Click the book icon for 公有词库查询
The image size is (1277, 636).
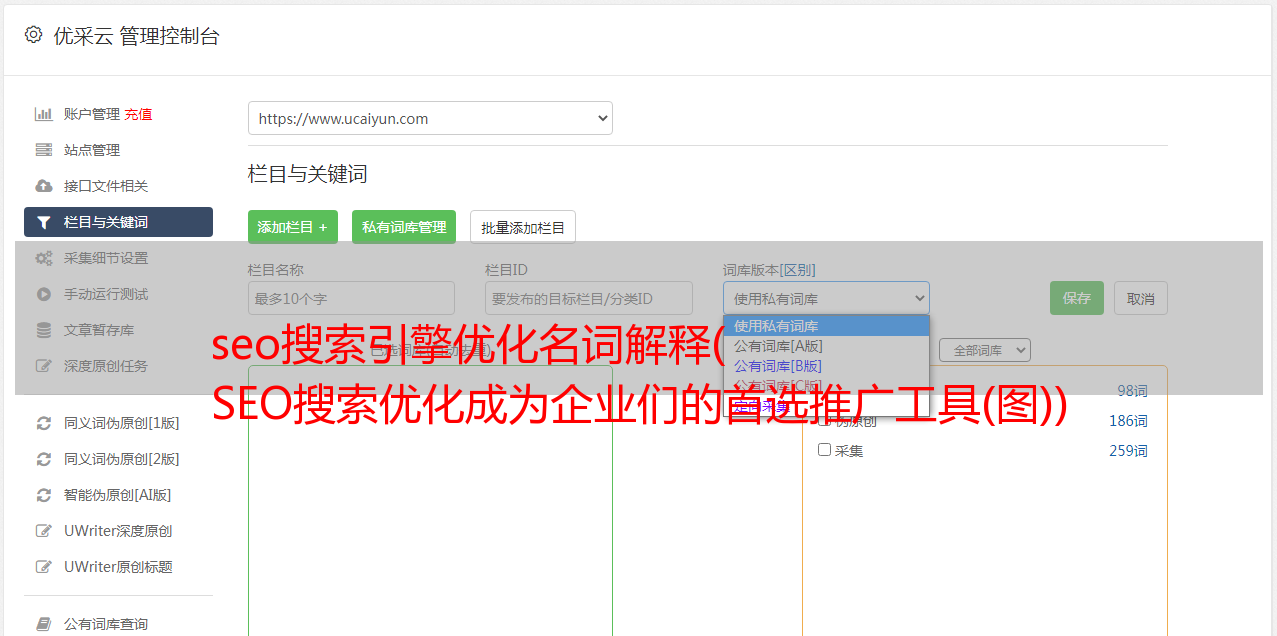(x=44, y=624)
